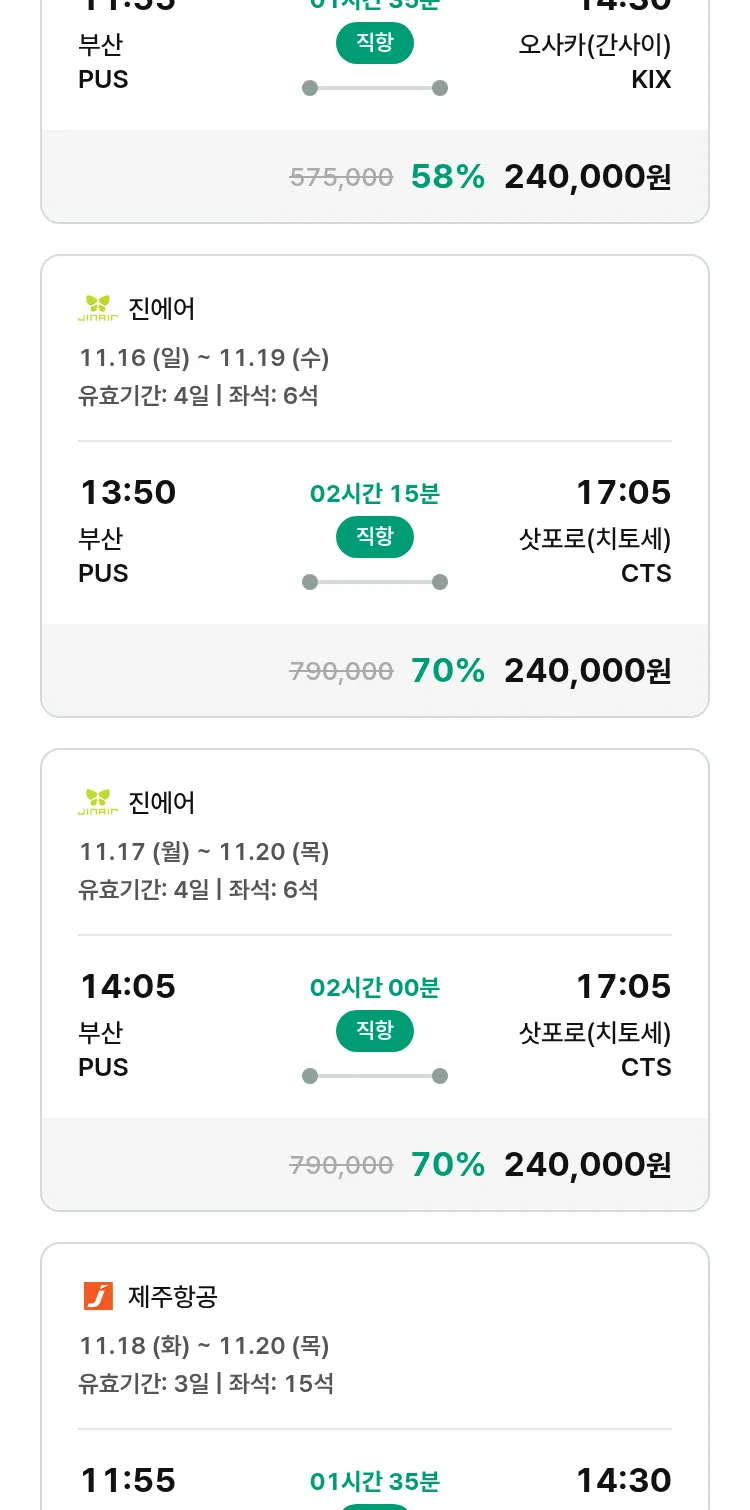
Task: Tap 유효기간: 3일 | 좌석: 15석 seat info
Action: point(206,1383)
